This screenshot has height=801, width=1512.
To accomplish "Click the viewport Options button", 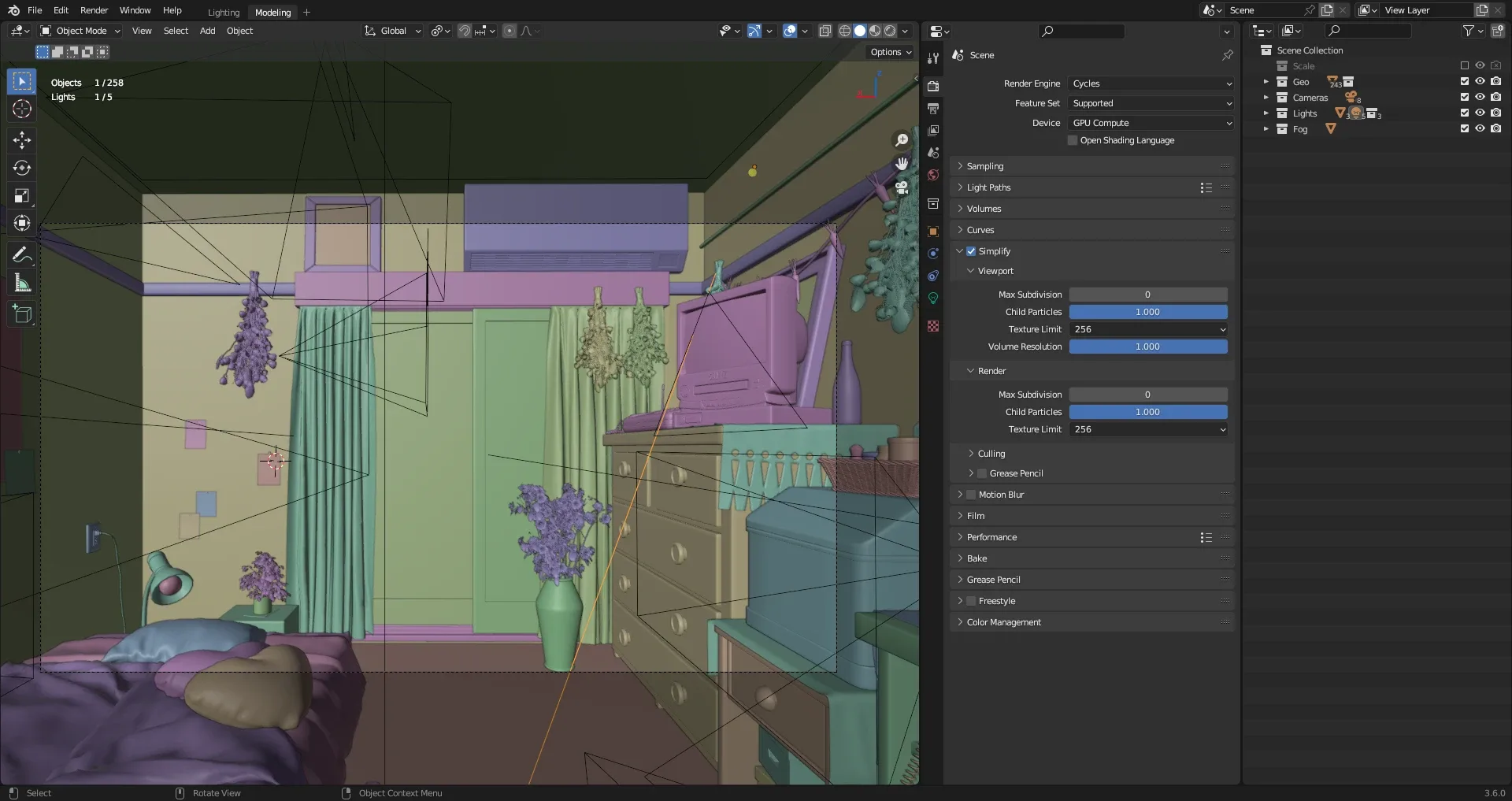I will 891,52.
